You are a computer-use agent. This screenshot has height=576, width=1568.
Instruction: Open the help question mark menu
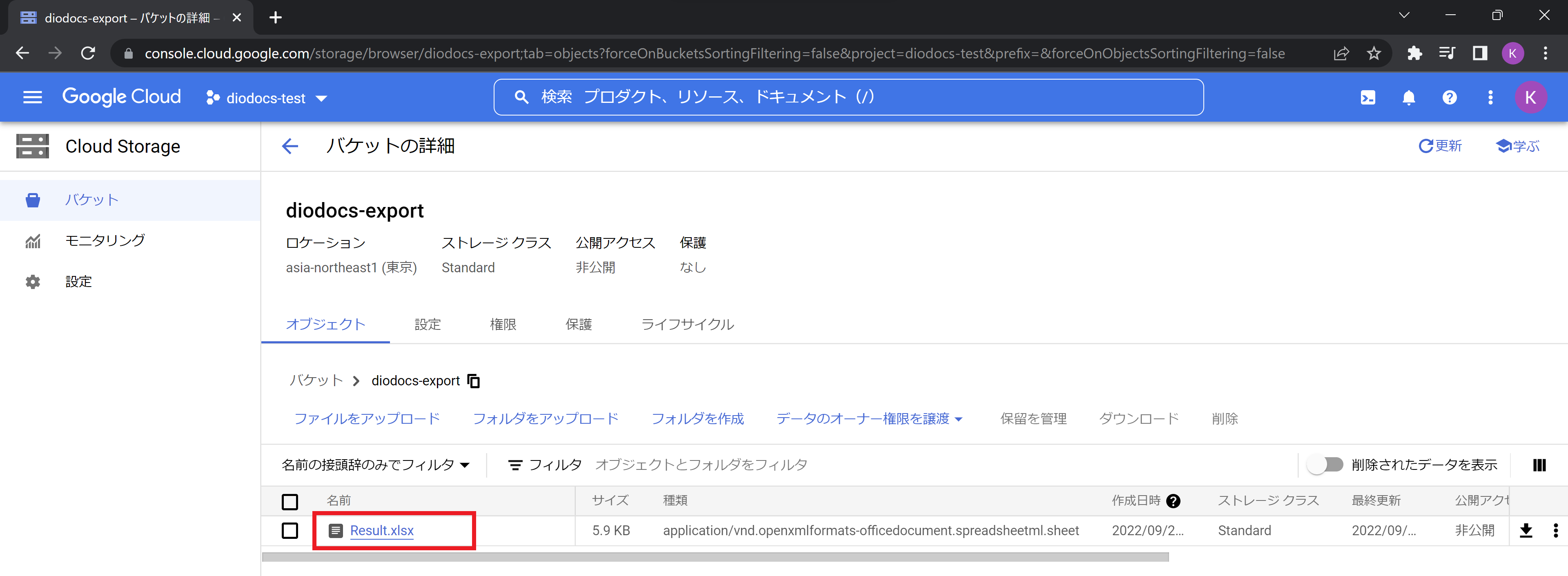click(x=1449, y=97)
